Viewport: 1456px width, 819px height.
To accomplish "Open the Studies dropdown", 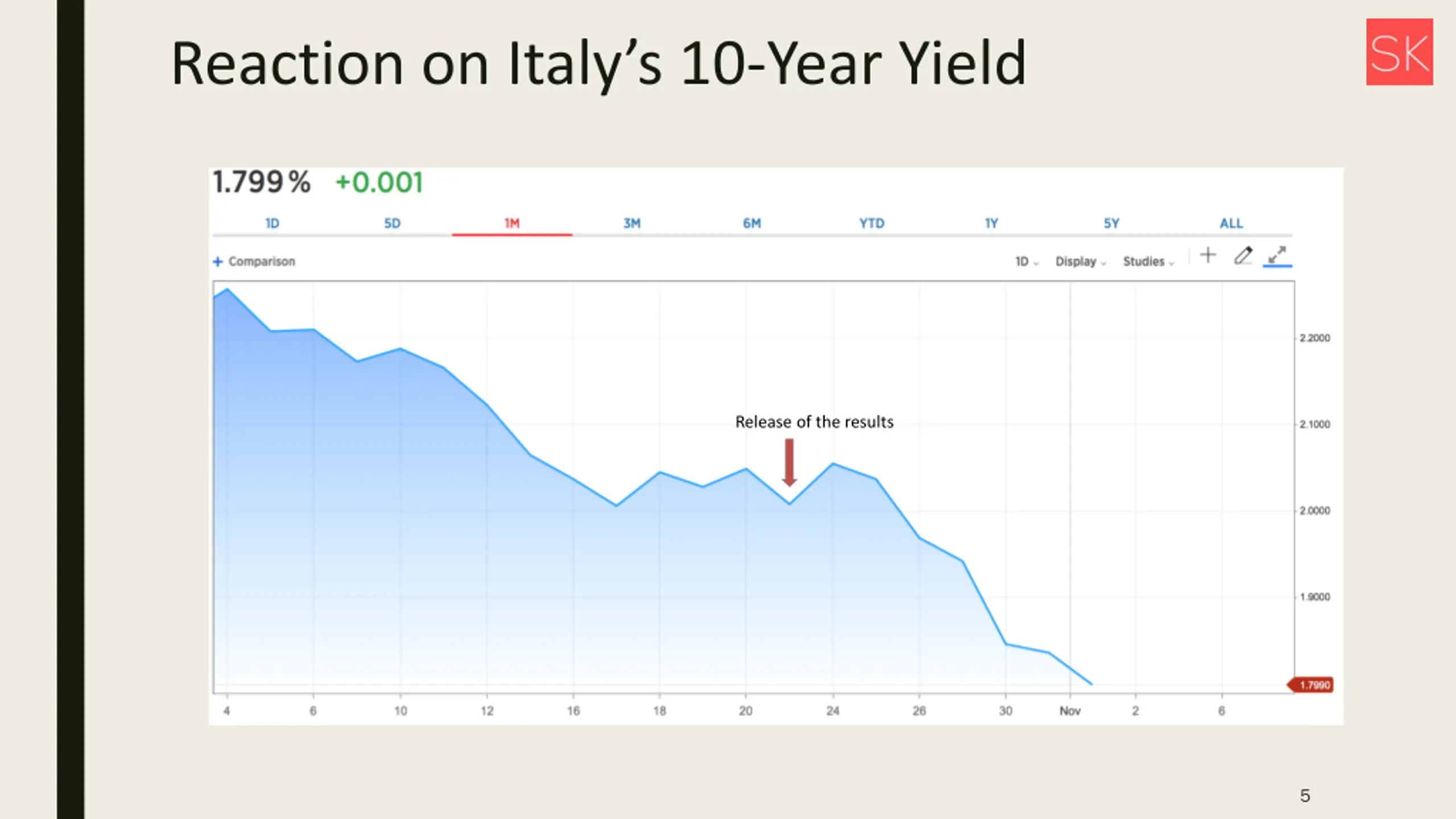I will (1148, 262).
